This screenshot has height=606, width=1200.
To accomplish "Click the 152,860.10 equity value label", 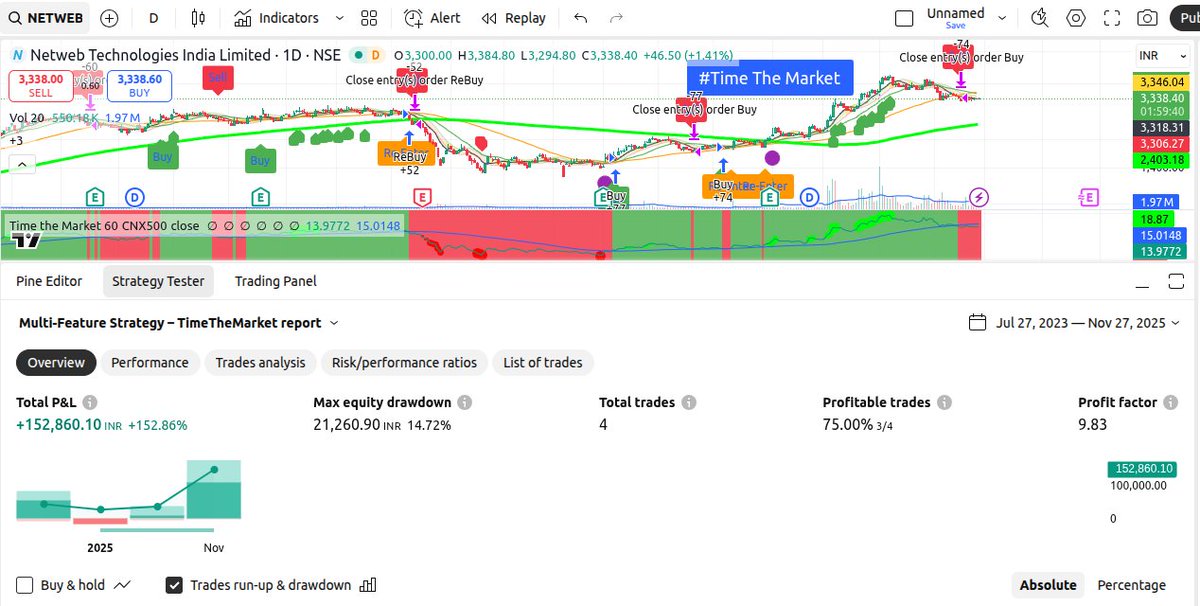I will click(x=1141, y=468).
